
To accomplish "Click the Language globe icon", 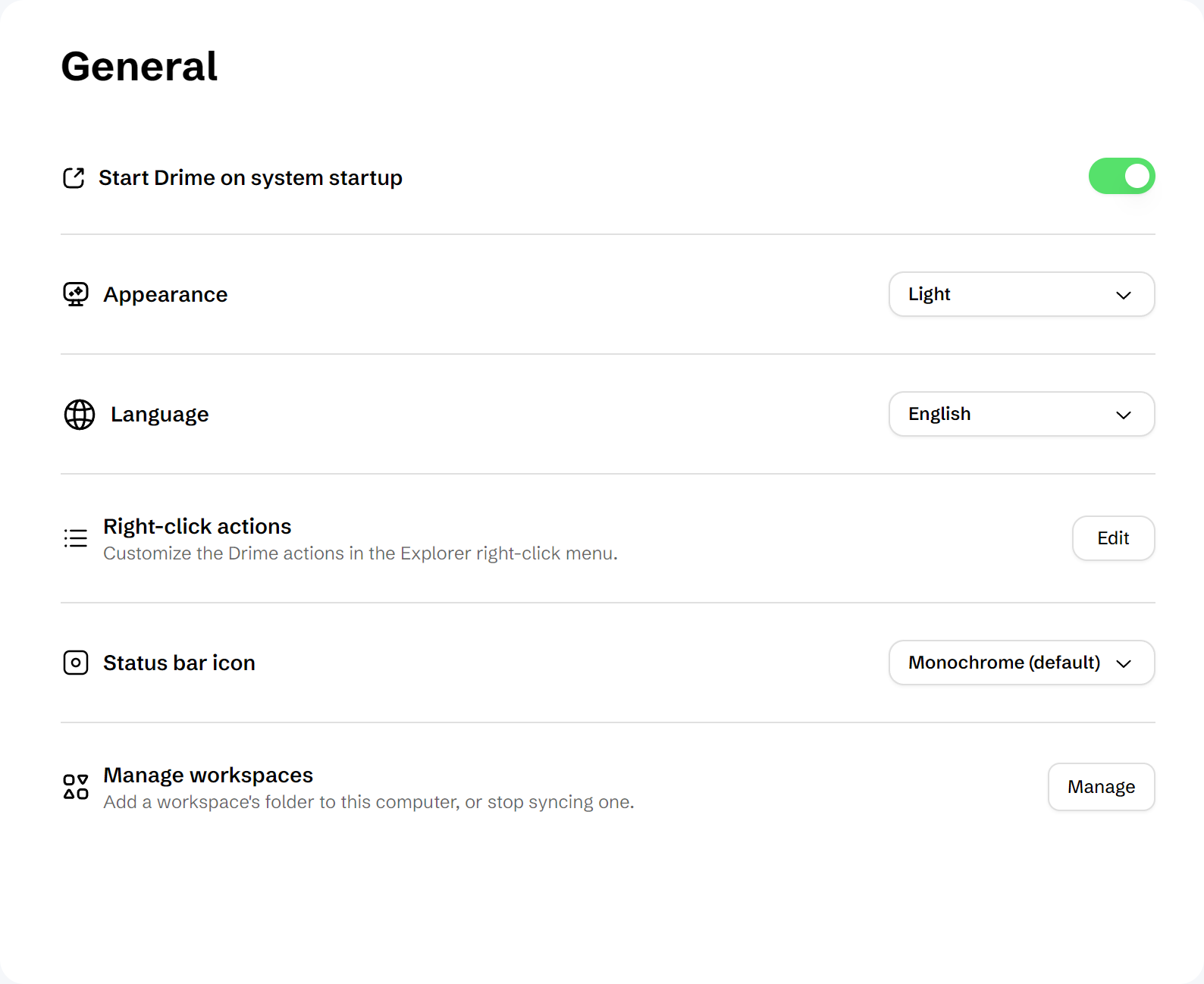I will (x=80, y=415).
